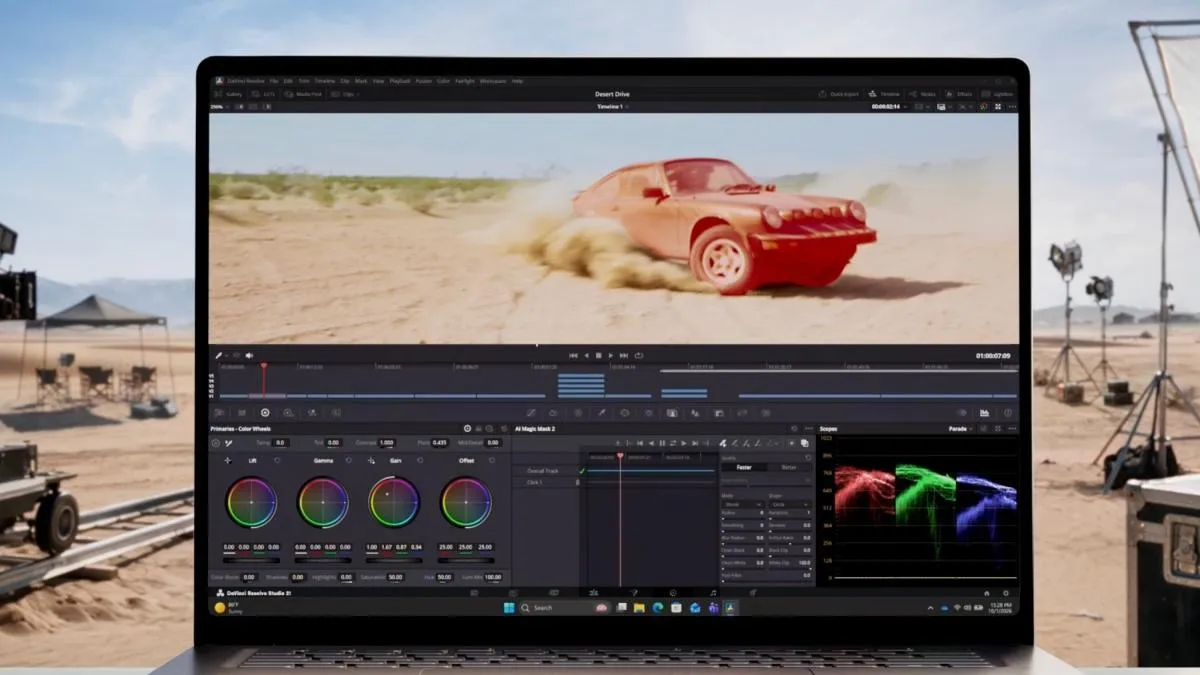The width and height of the screenshot is (1200, 675).
Task: Click the Temp value field
Action: click(x=280, y=443)
